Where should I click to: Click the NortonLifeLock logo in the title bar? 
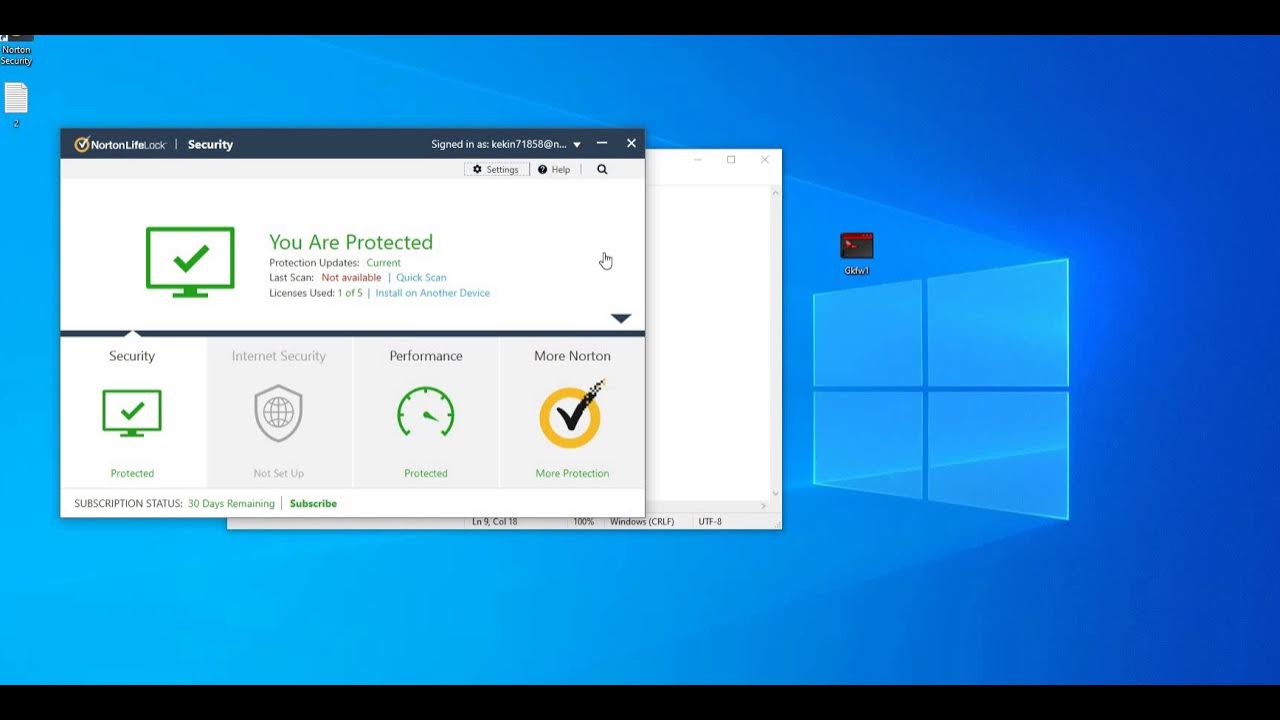pyautogui.click(x=120, y=144)
